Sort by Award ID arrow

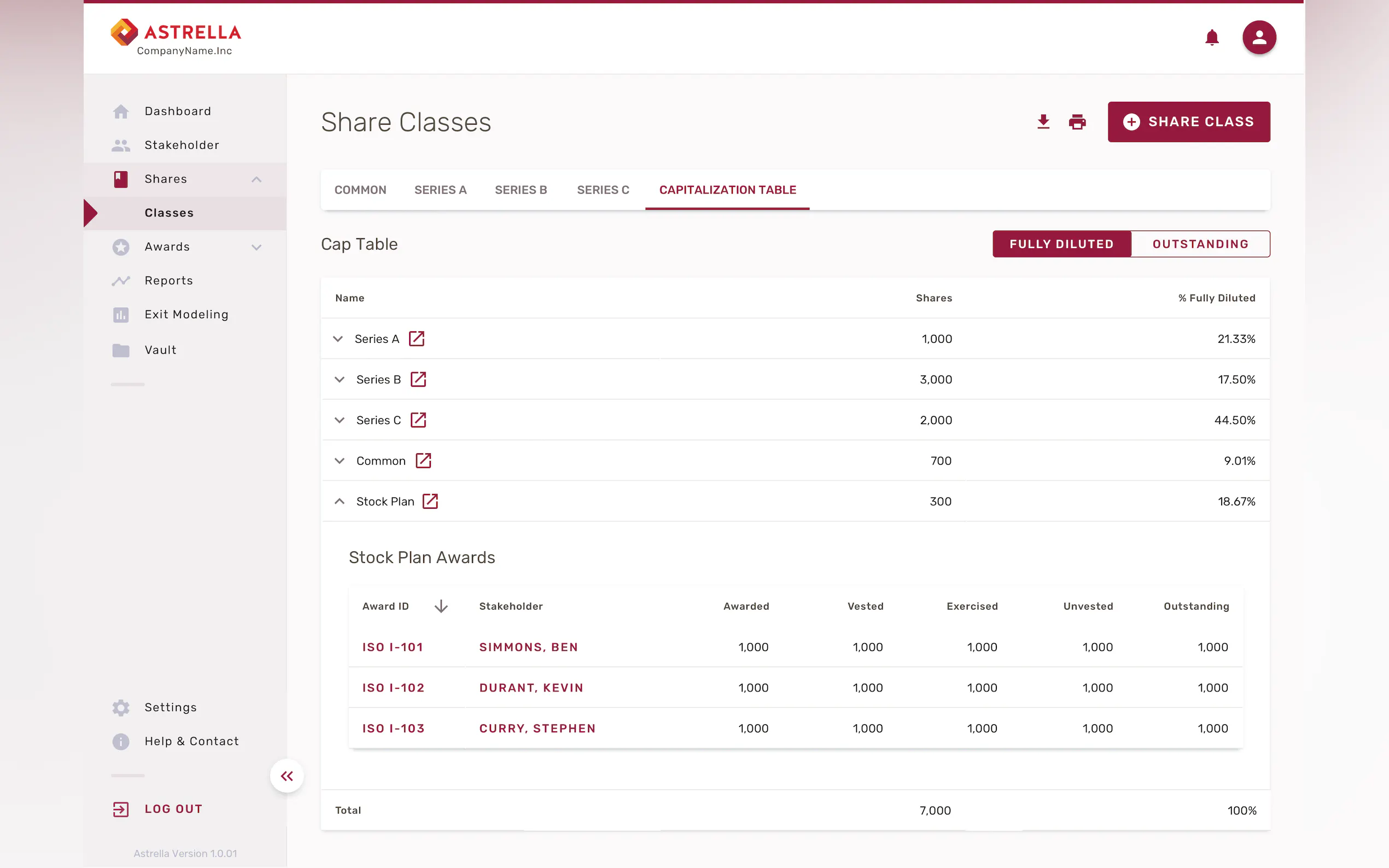[441, 606]
